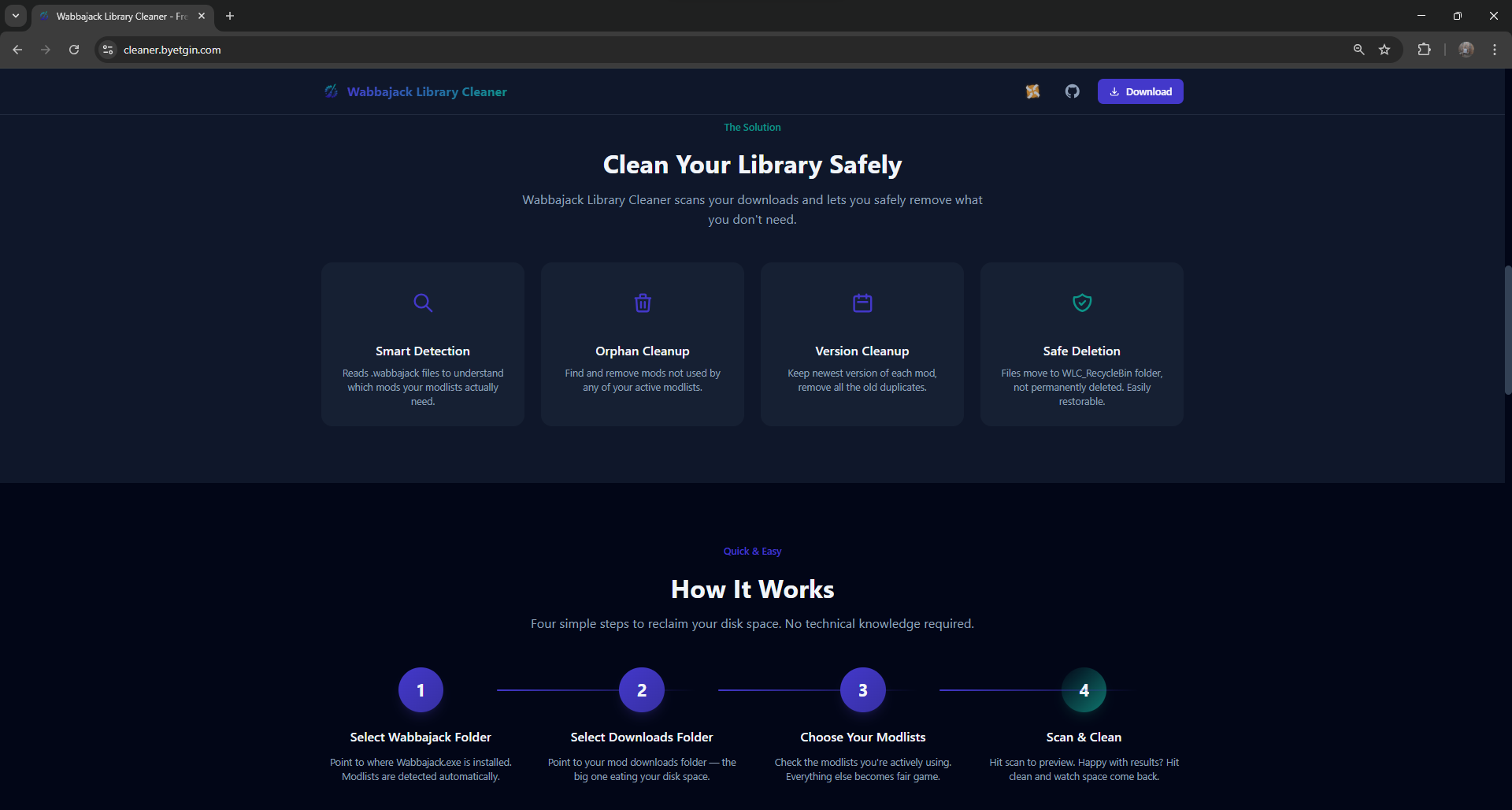The height and width of the screenshot is (810, 1512).
Task: Click the Wabbajack Library Cleaner title link
Action: click(427, 92)
